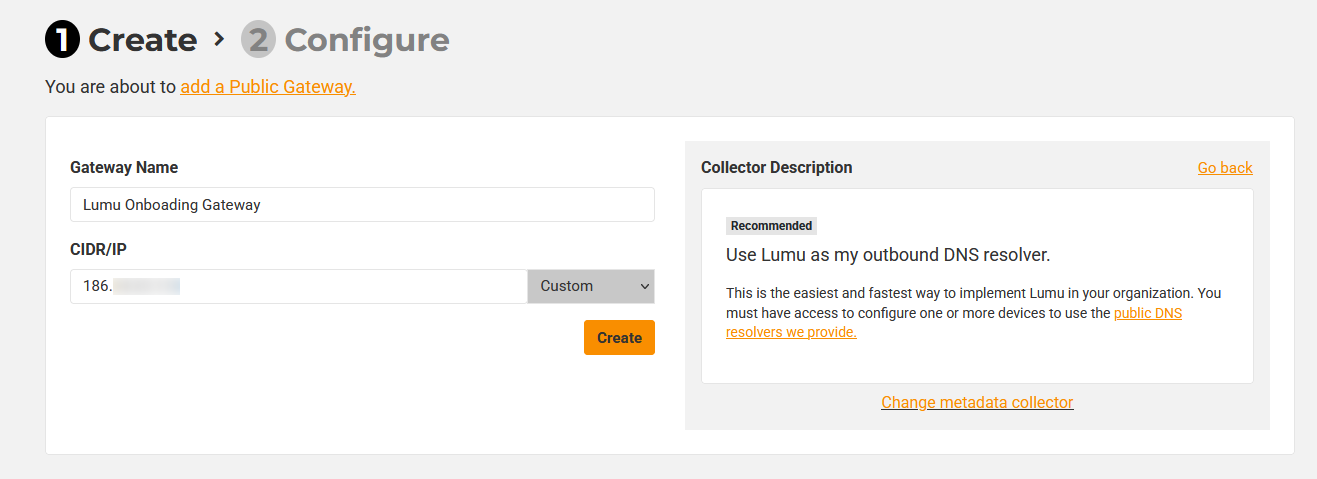The width and height of the screenshot is (1317, 479).
Task: Click the chevron arrow between the steps
Action: click(x=219, y=39)
